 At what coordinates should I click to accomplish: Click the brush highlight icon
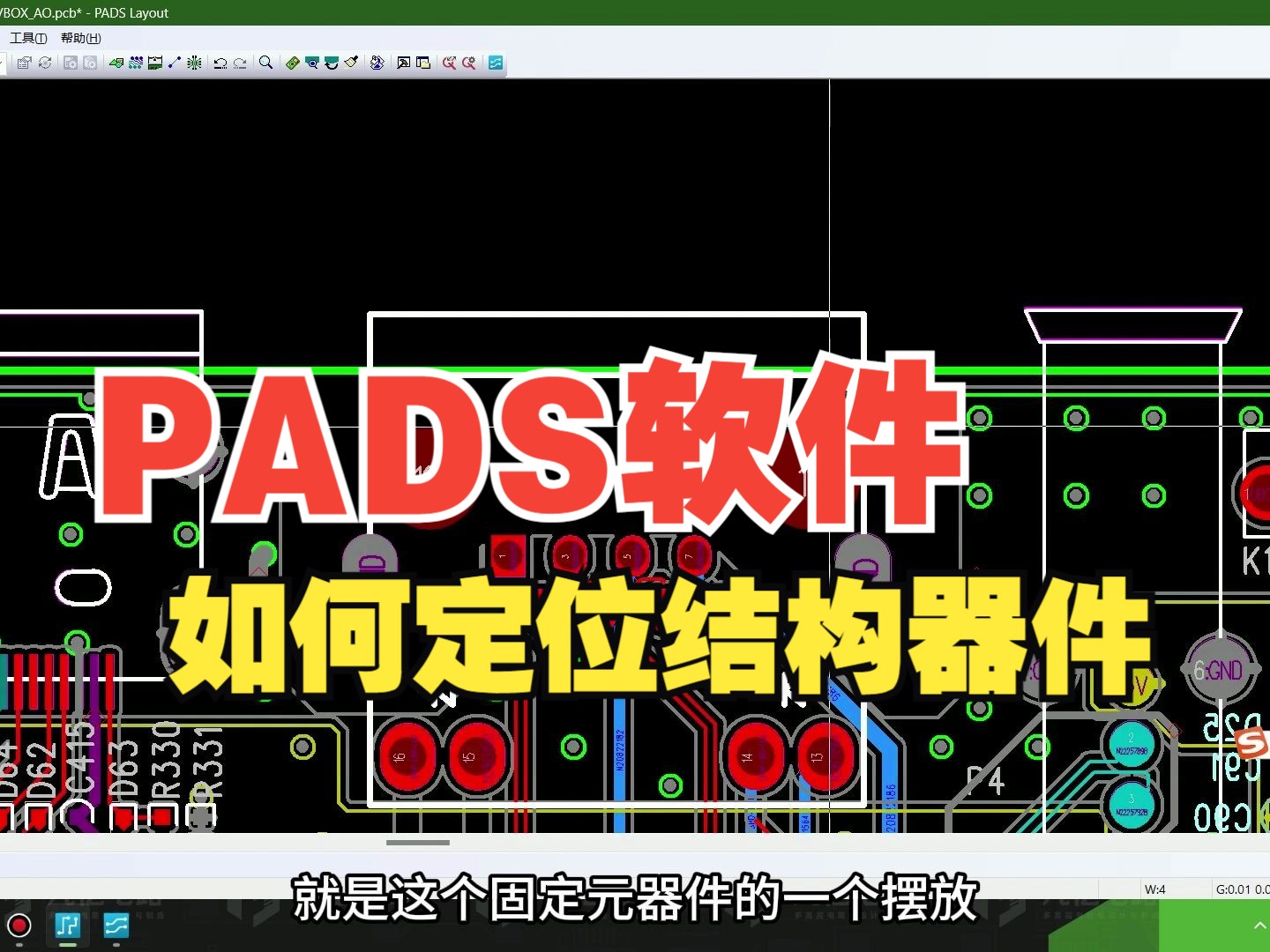(351, 63)
